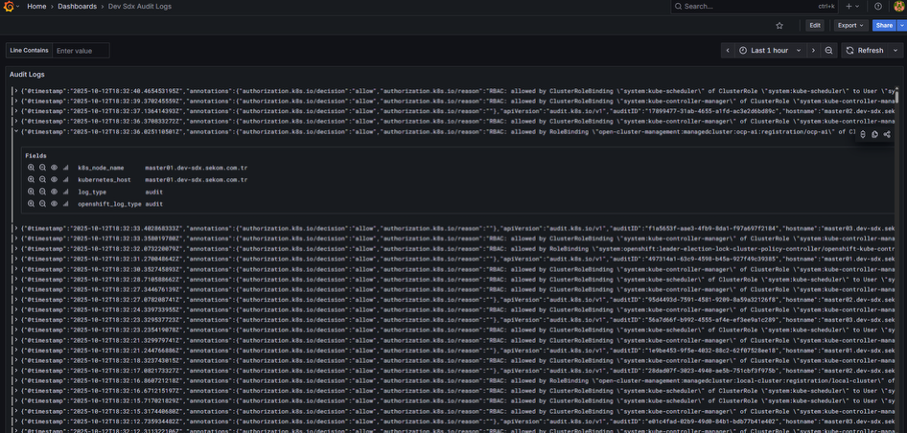Copy the expanded log line to clipboard

pos(875,134)
